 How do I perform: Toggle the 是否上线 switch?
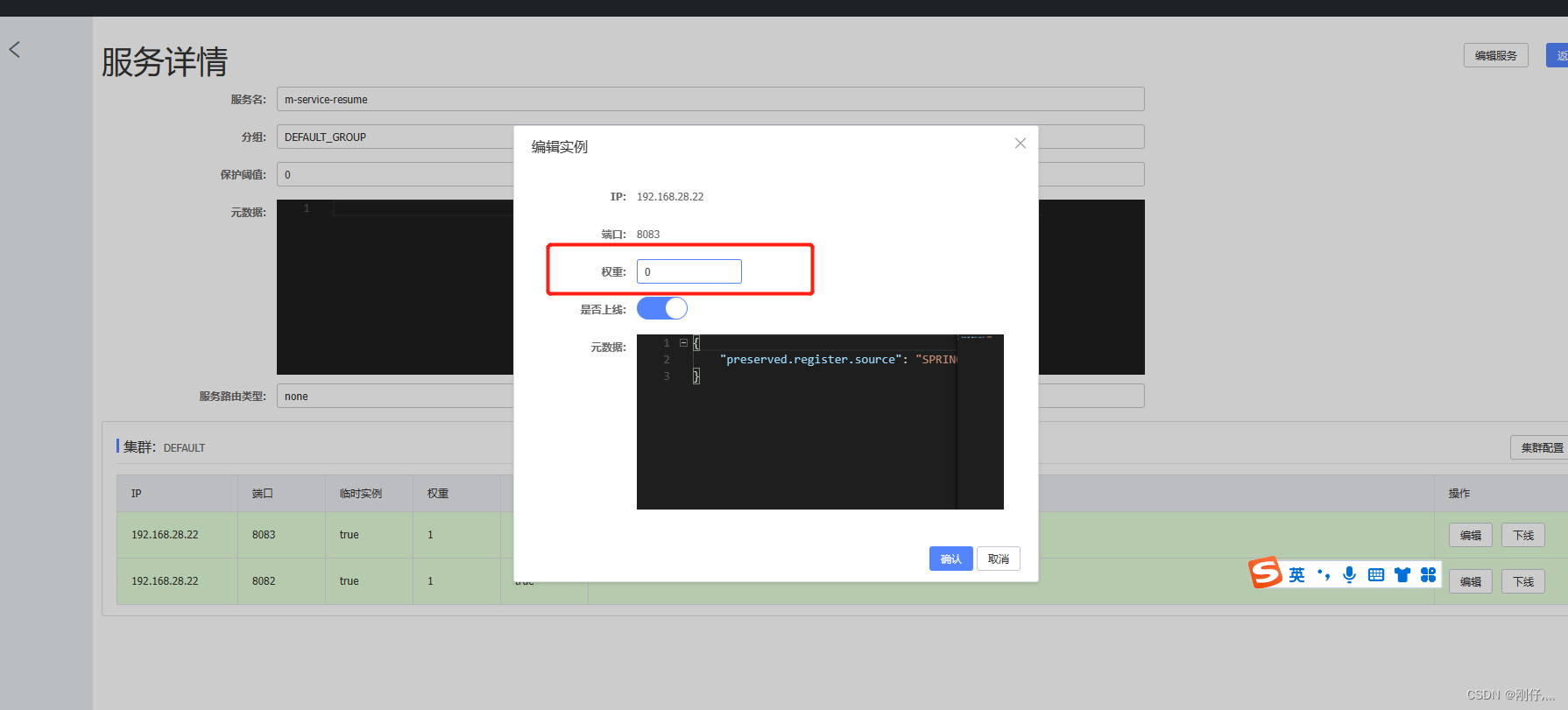click(x=661, y=308)
